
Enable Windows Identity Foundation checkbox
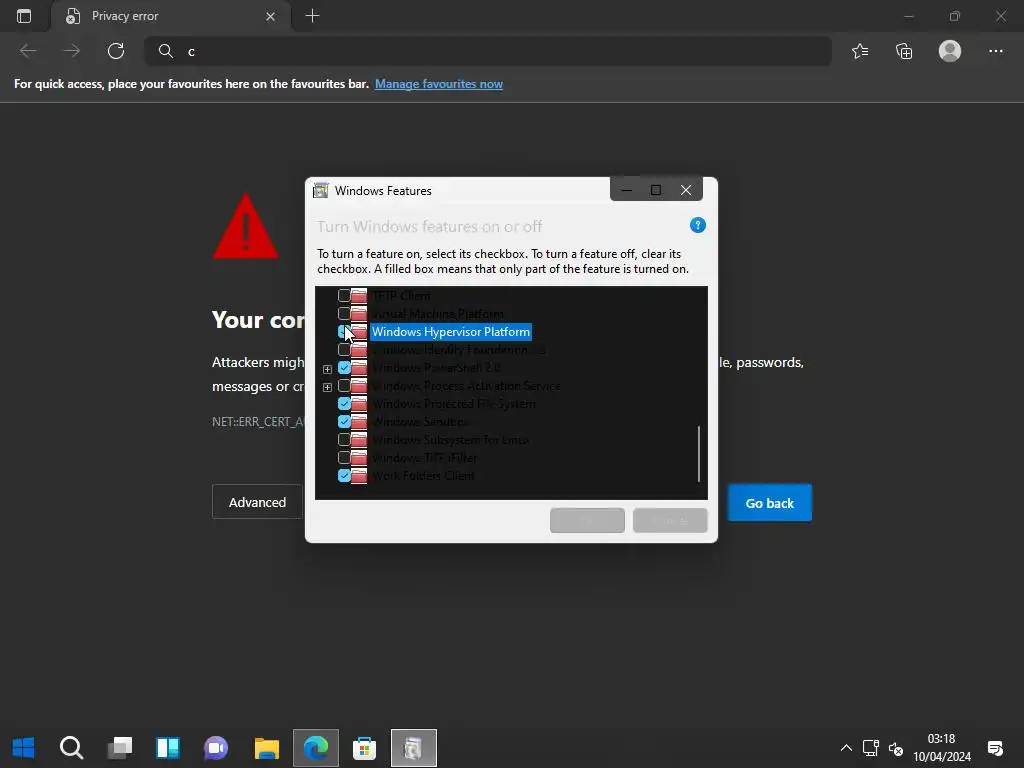point(344,349)
